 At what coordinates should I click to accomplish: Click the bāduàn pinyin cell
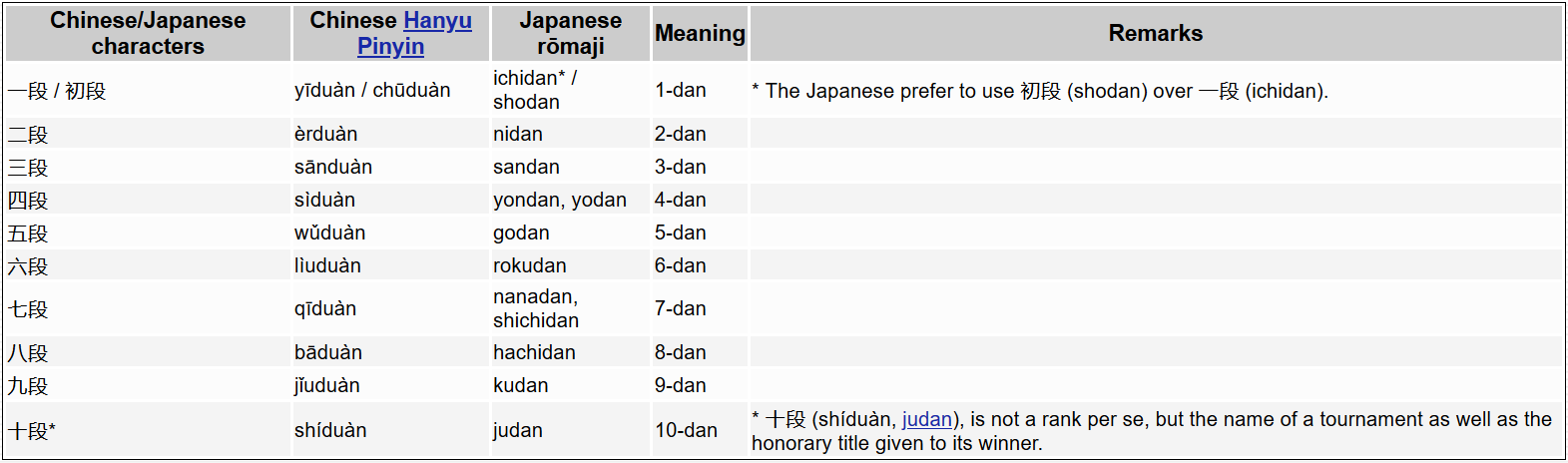328,352
